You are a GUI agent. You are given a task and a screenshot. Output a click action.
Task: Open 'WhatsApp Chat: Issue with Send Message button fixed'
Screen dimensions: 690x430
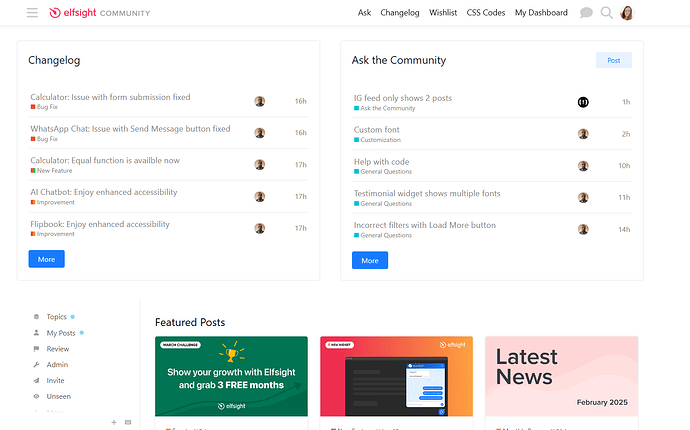[130, 129]
